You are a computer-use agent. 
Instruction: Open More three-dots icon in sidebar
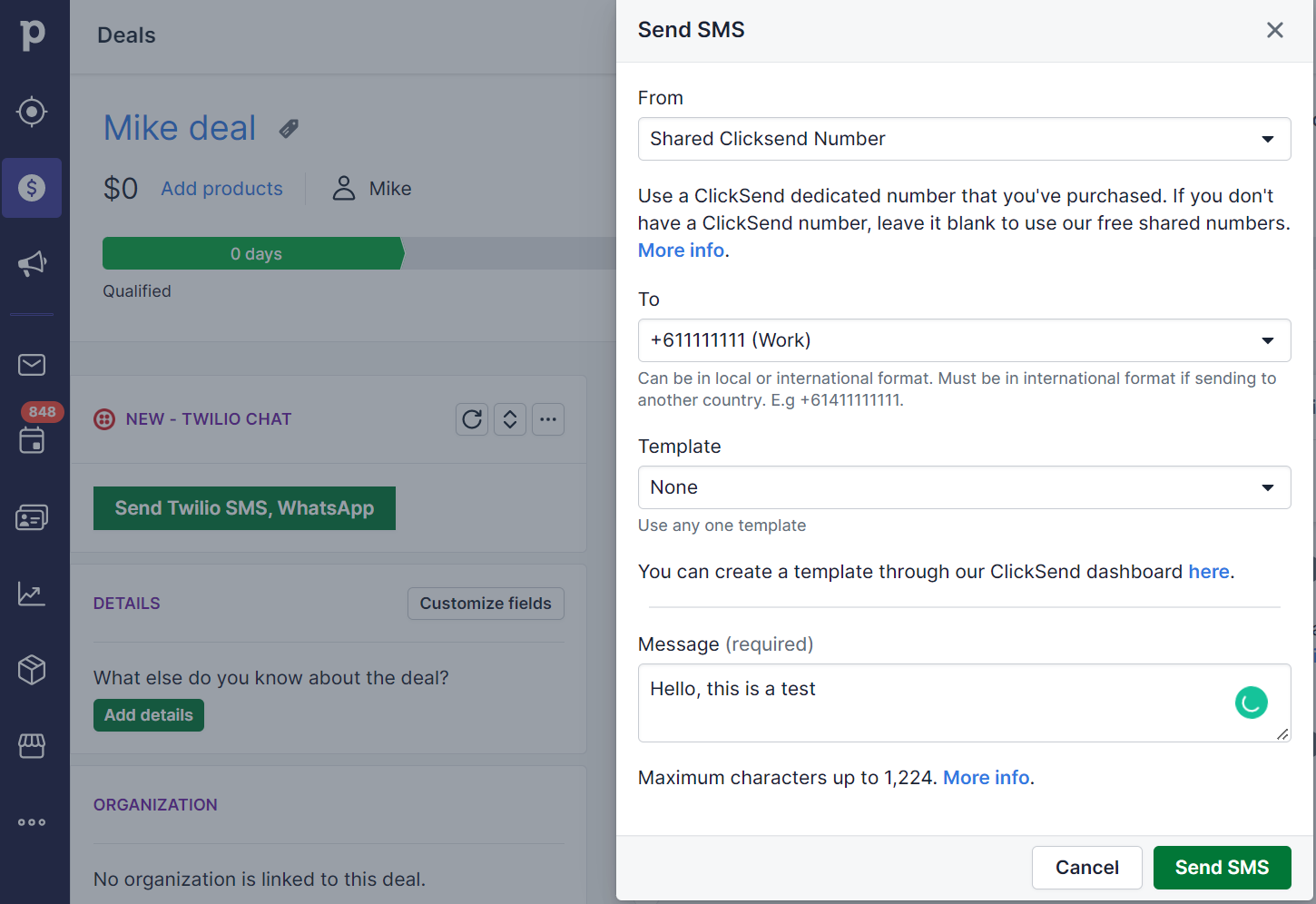click(32, 822)
